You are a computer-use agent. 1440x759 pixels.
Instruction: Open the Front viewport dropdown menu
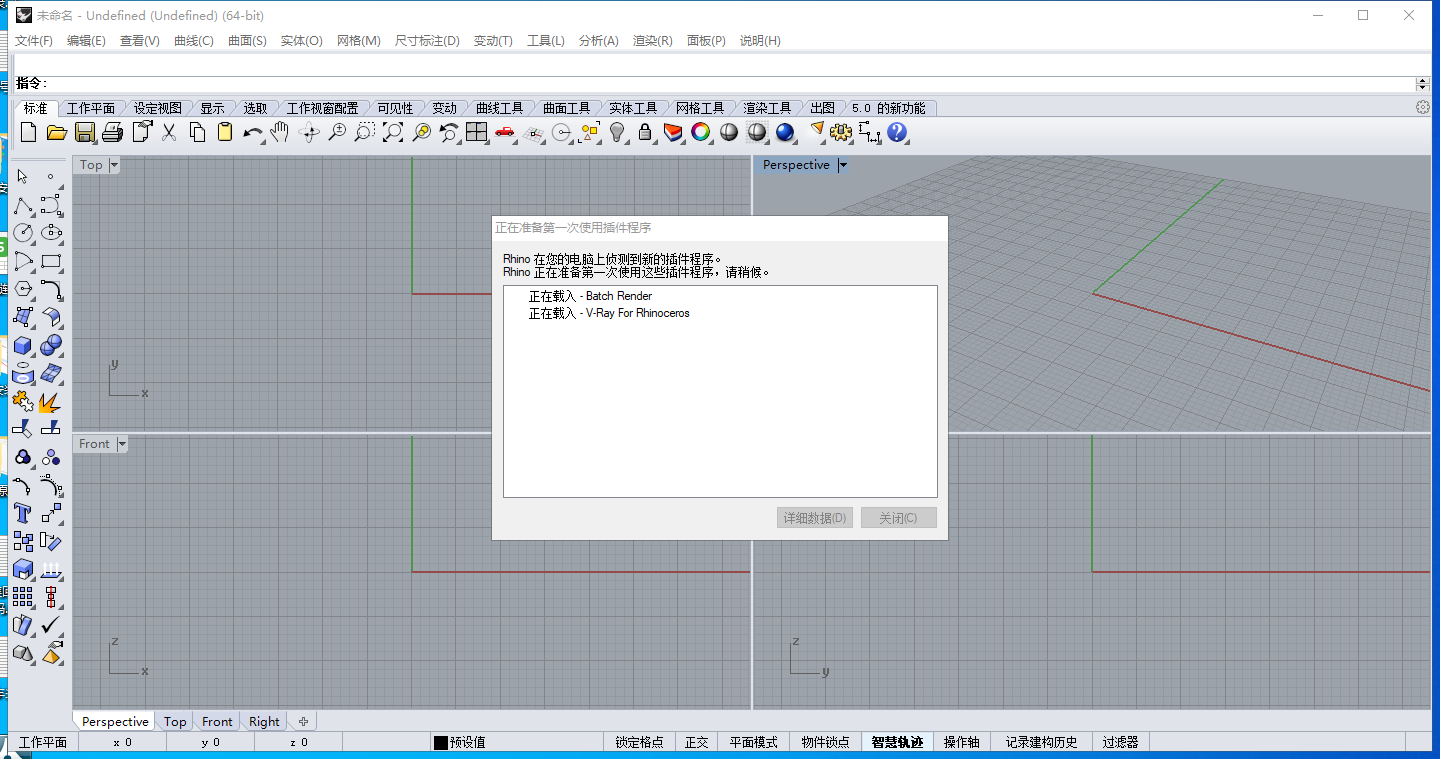coord(122,444)
